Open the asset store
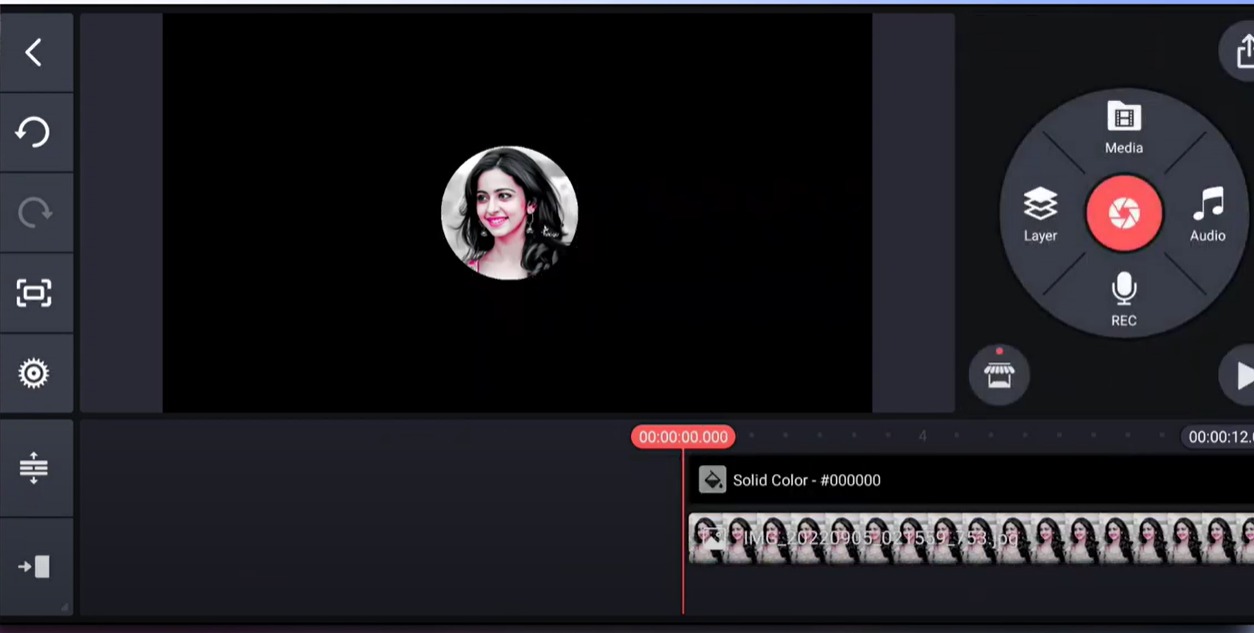This screenshot has width=1254, height=633. coord(999,375)
